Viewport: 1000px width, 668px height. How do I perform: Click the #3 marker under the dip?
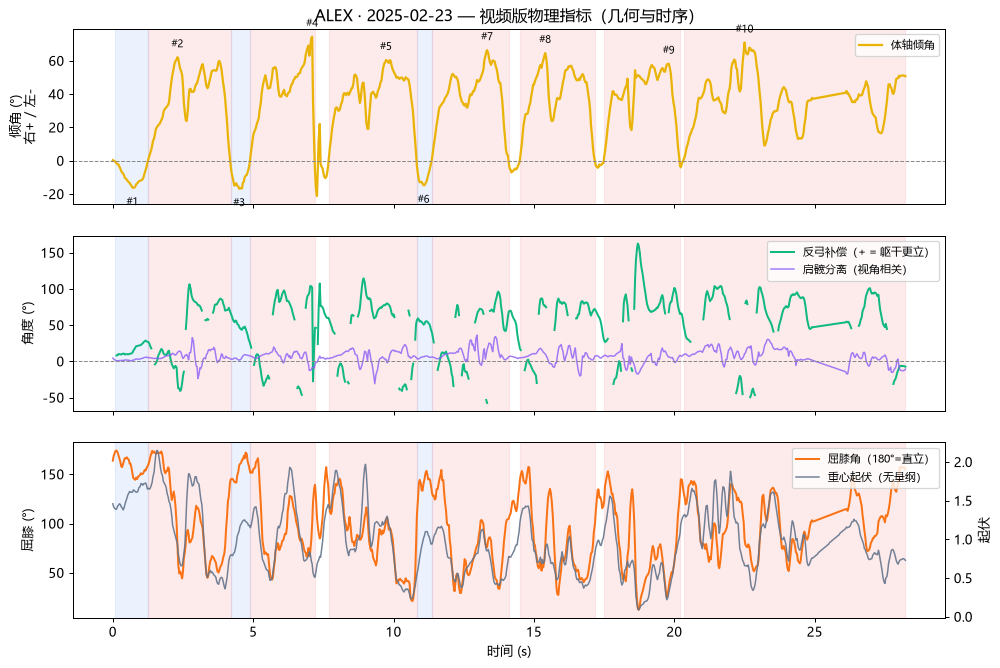tap(239, 202)
